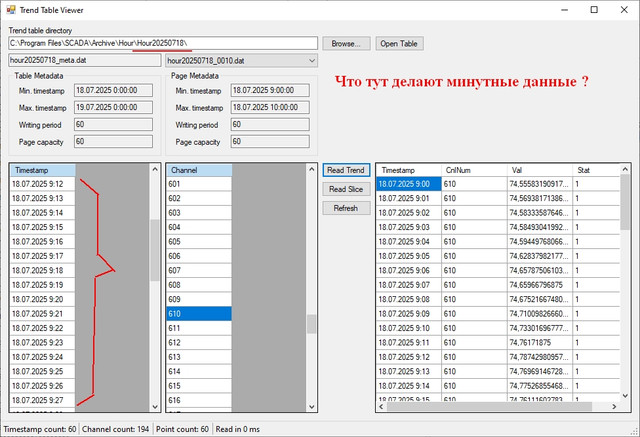Select channel 603
The height and width of the screenshot is (437, 640).
click(199, 213)
